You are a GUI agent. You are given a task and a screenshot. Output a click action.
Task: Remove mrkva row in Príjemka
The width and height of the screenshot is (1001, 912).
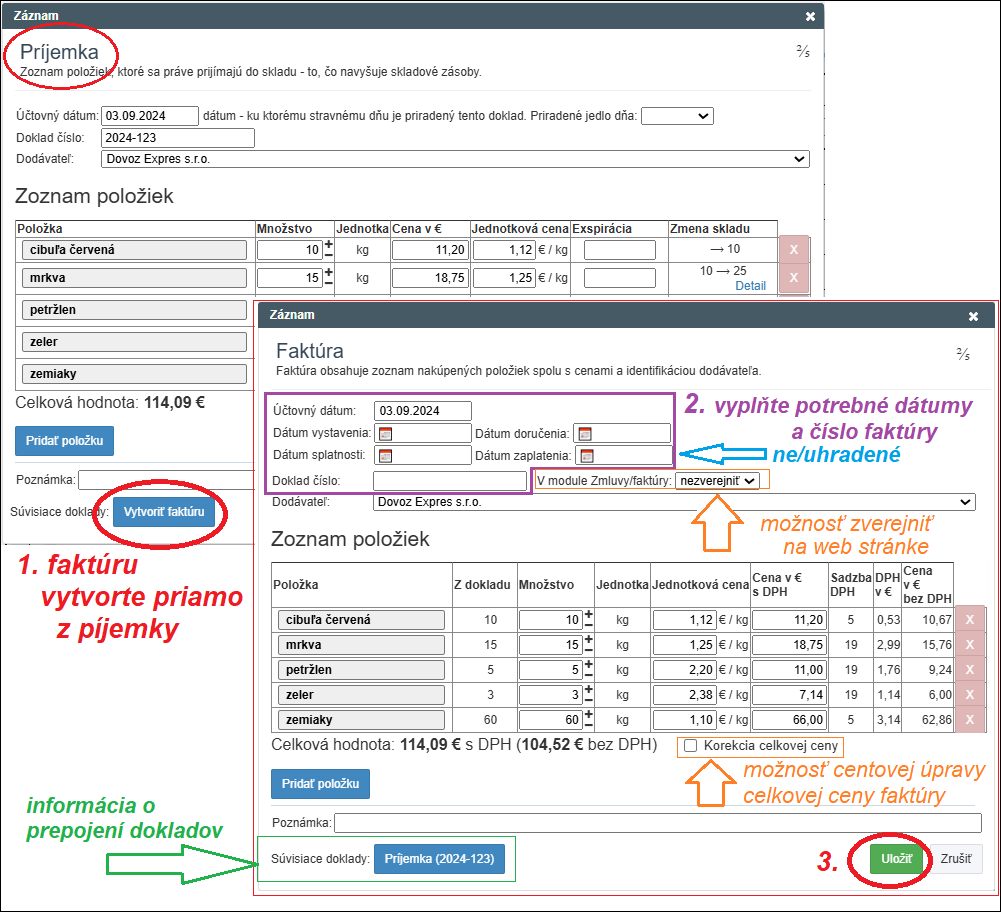[x=794, y=278]
